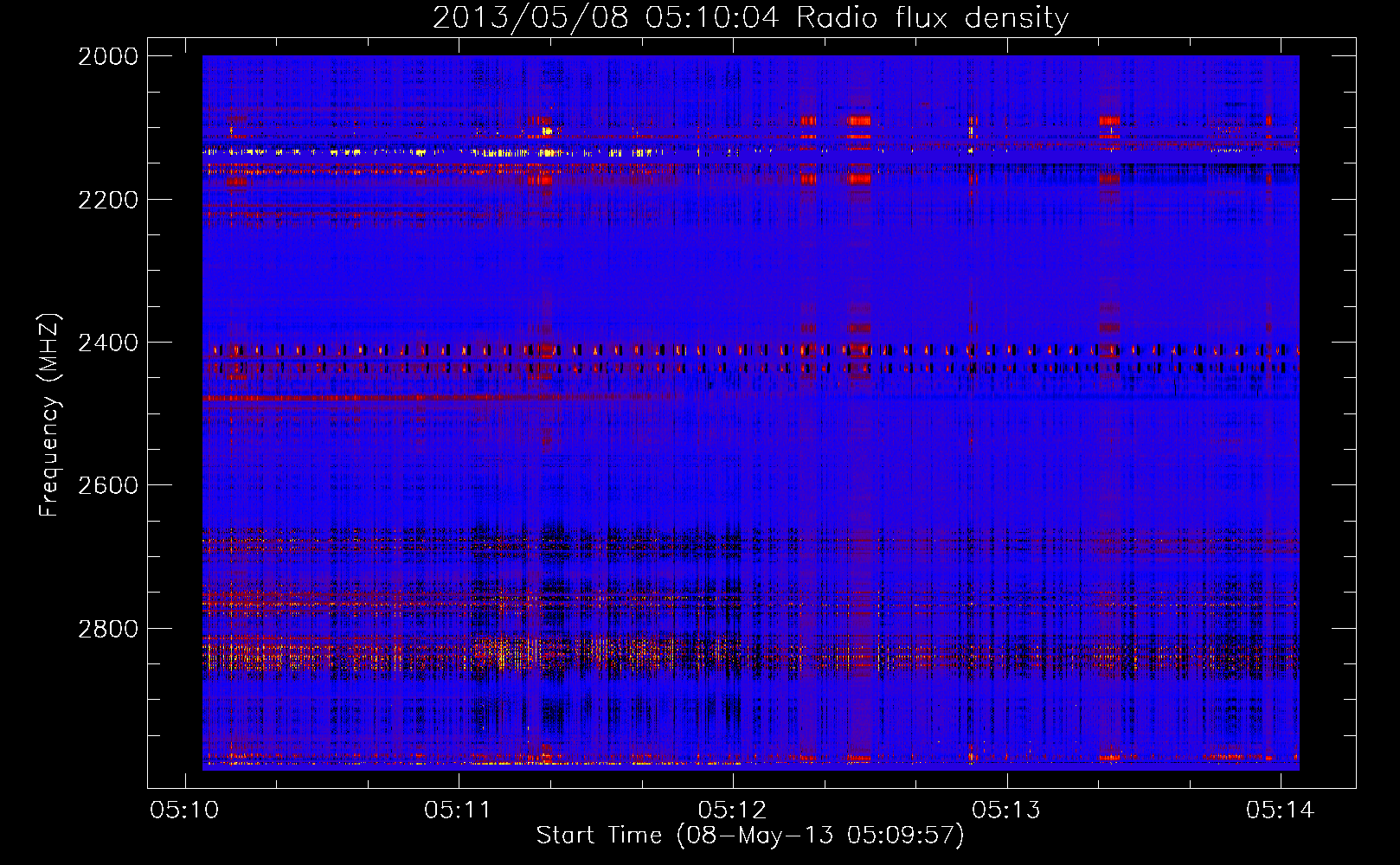1400x865 pixels.
Task: Click the 05:11 time tick label
Action: [458, 810]
